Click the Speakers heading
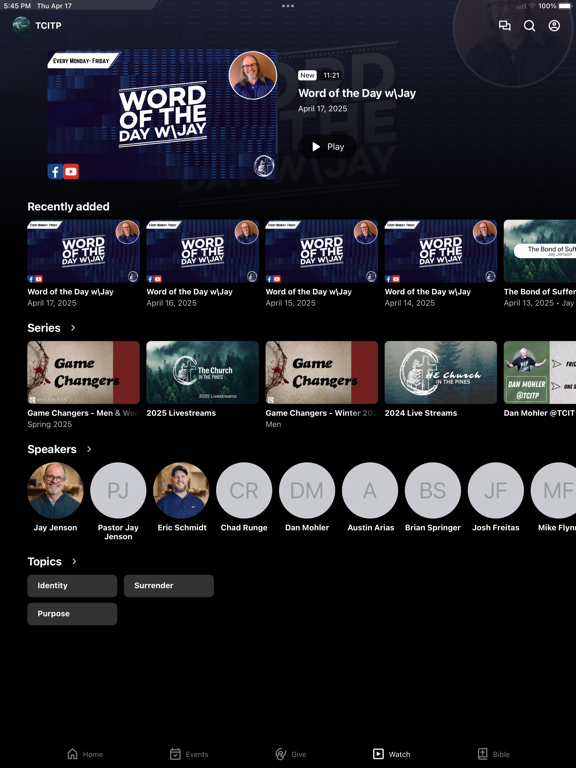Screen dimensions: 576x768 [x=52, y=449]
